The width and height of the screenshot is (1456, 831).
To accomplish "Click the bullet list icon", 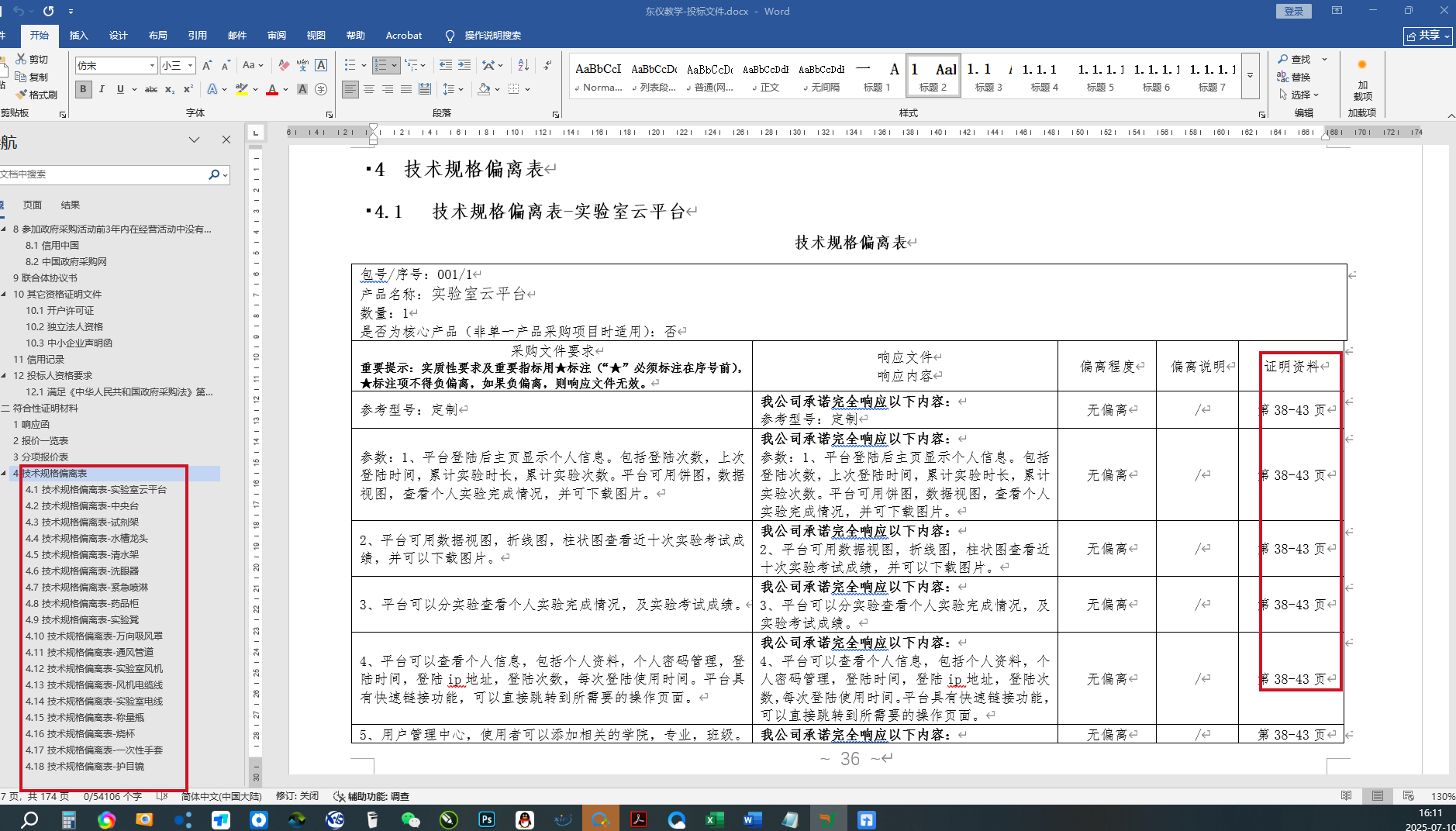I will 350,65.
